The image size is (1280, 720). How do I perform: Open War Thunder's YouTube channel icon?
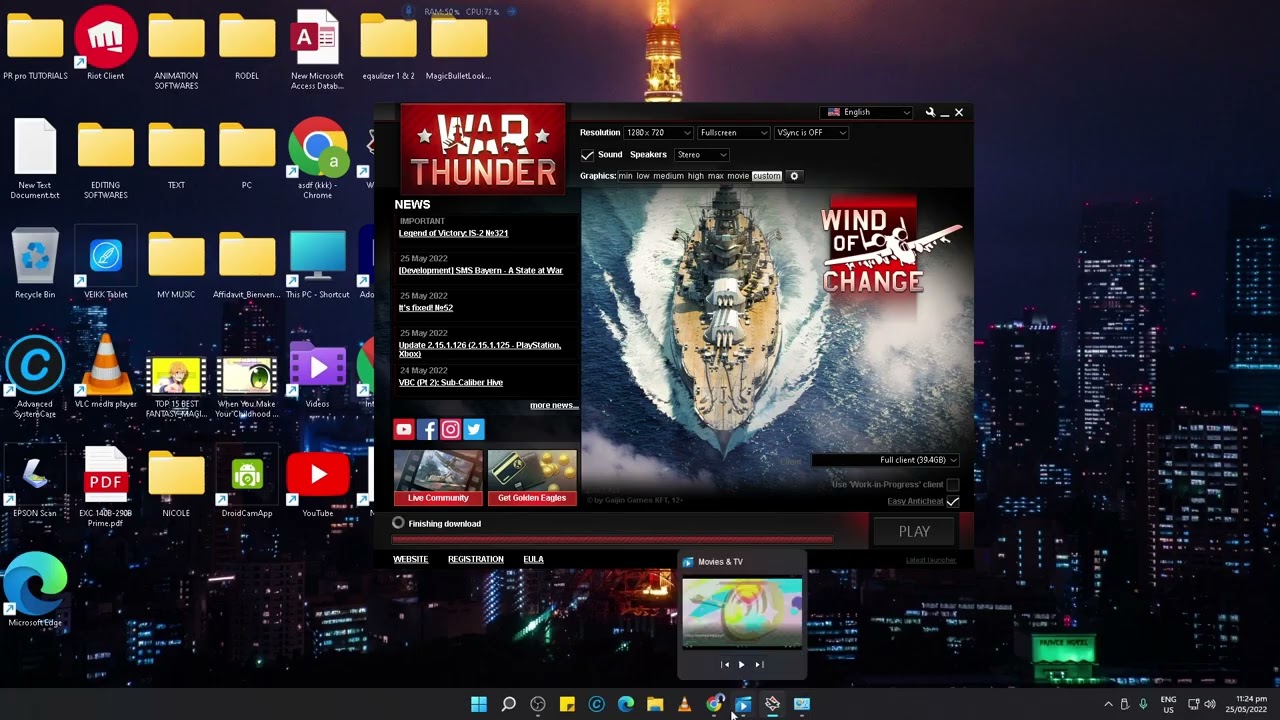point(403,429)
